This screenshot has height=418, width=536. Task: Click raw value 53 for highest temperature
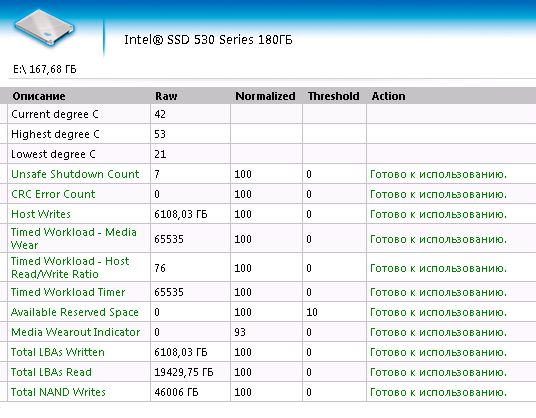pos(160,134)
